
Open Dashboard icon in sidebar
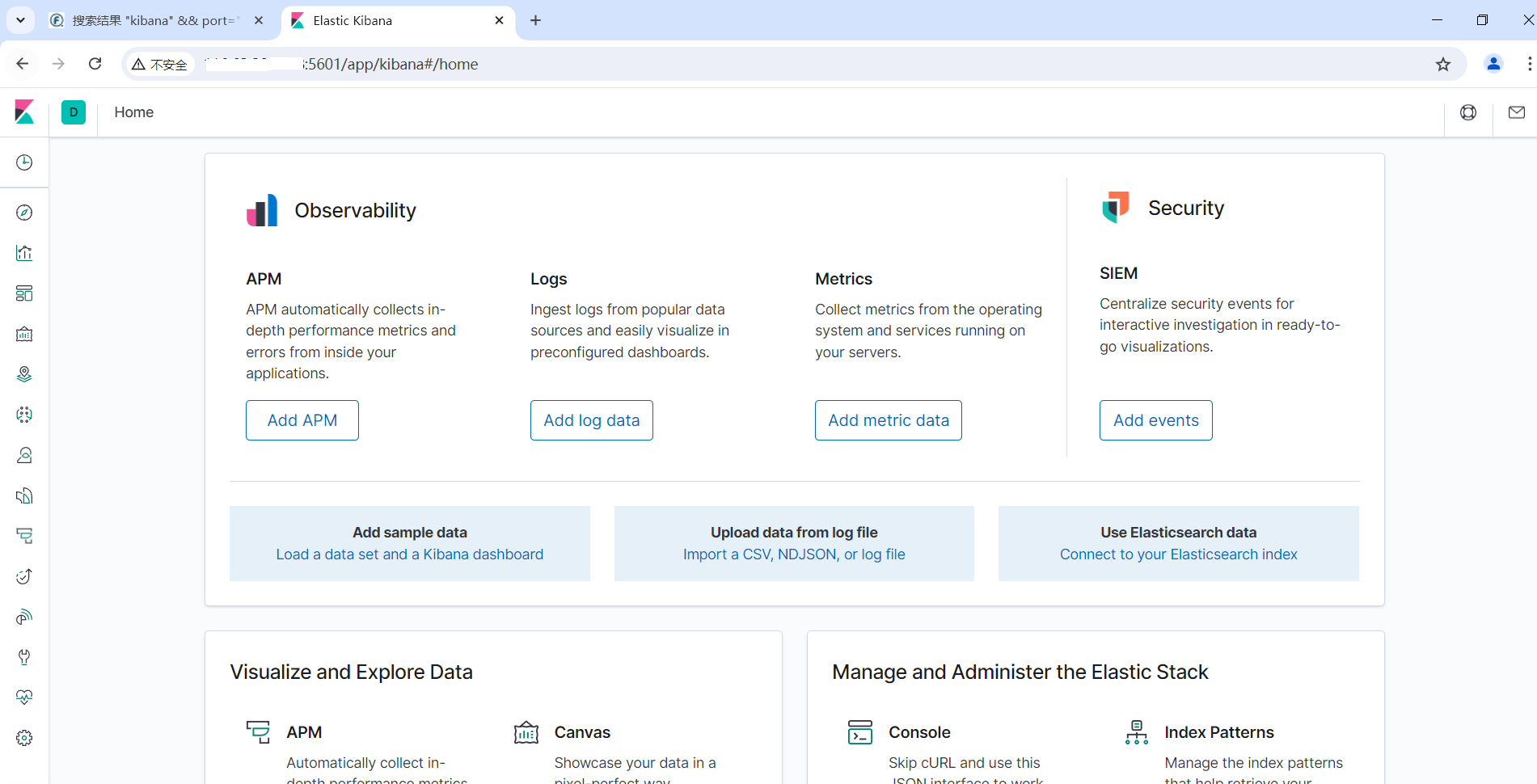click(24, 293)
